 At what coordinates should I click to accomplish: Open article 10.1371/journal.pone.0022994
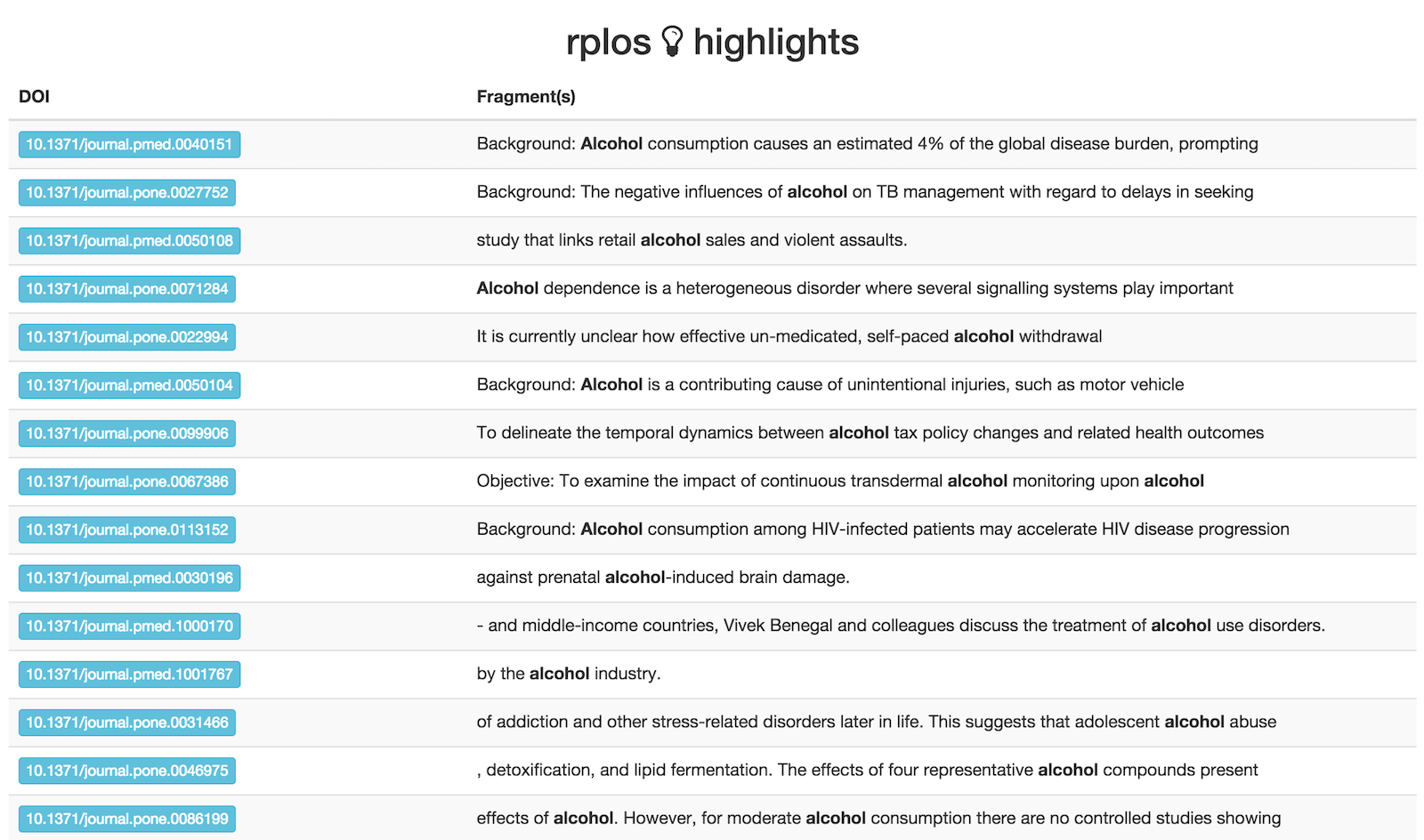pyautogui.click(x=127, y=337)
